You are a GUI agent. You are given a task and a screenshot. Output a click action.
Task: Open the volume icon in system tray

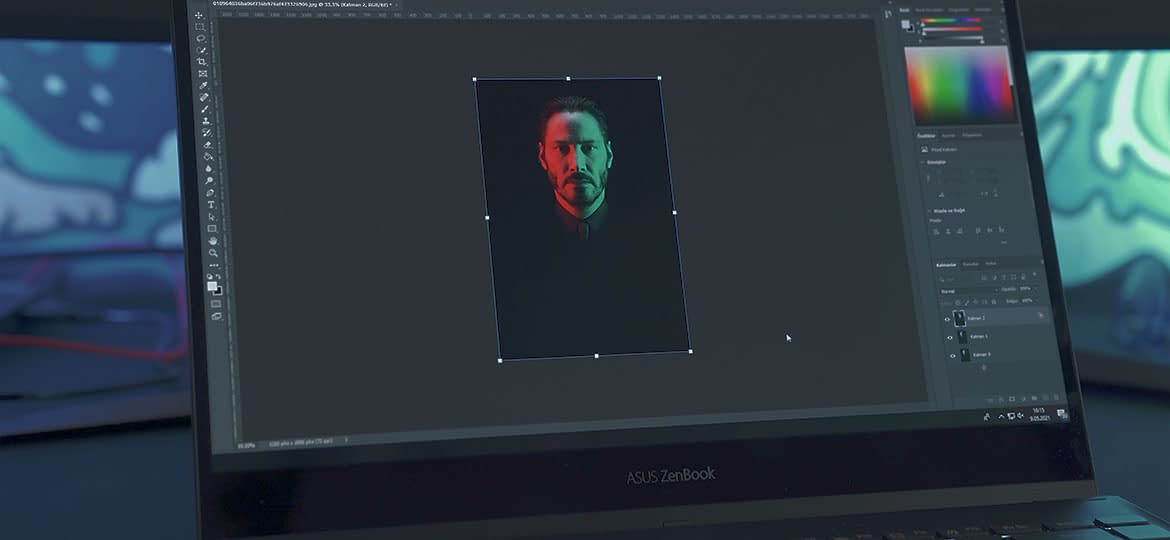1020,416
